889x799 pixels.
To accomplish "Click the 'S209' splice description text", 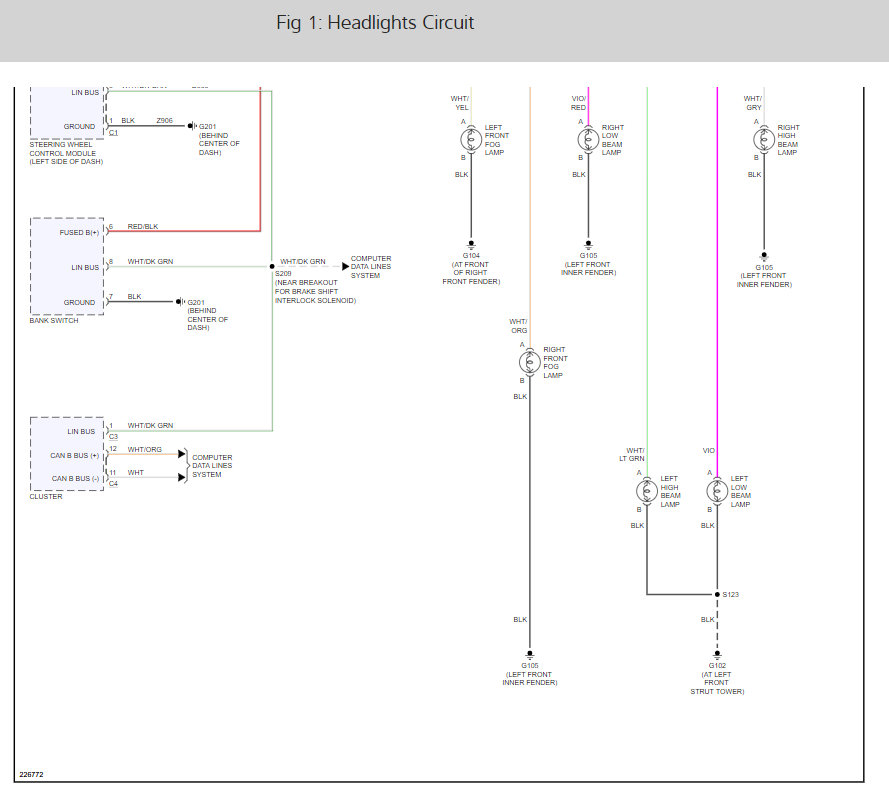I will [315, 287].
